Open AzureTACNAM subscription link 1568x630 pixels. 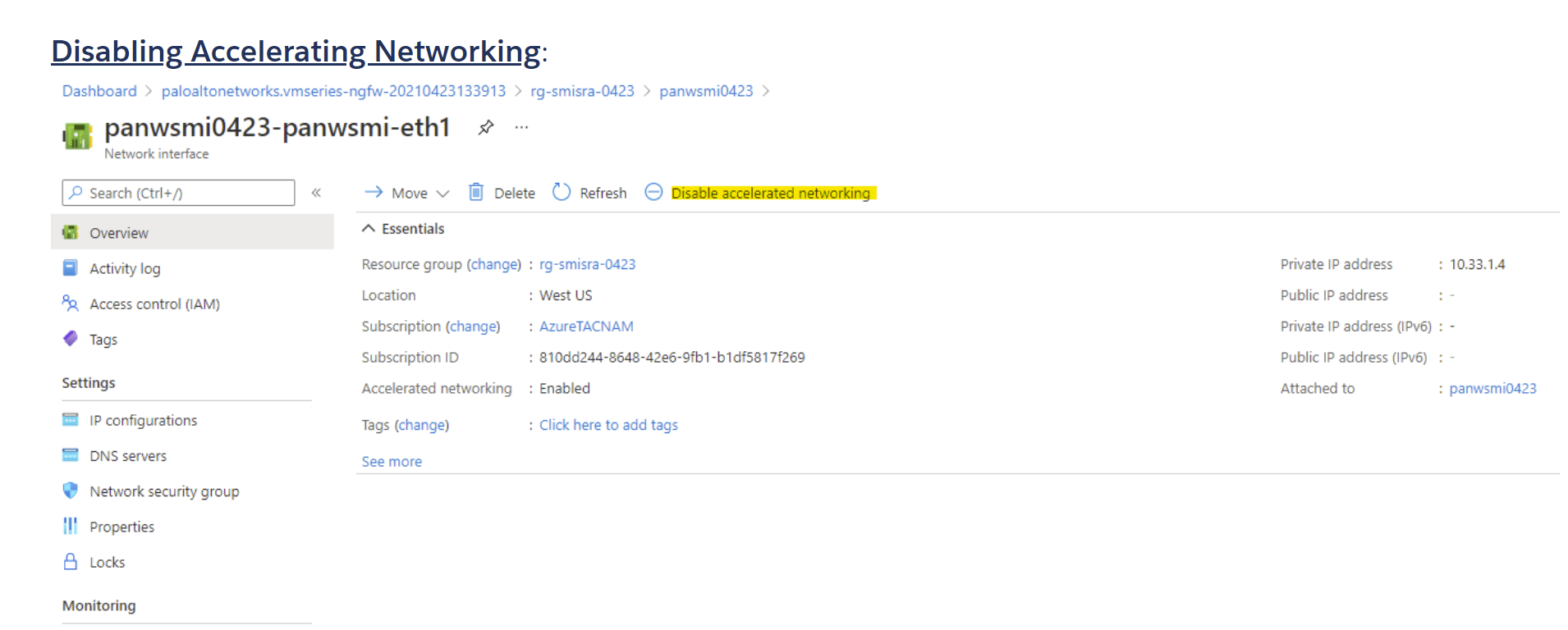(586, 326)
